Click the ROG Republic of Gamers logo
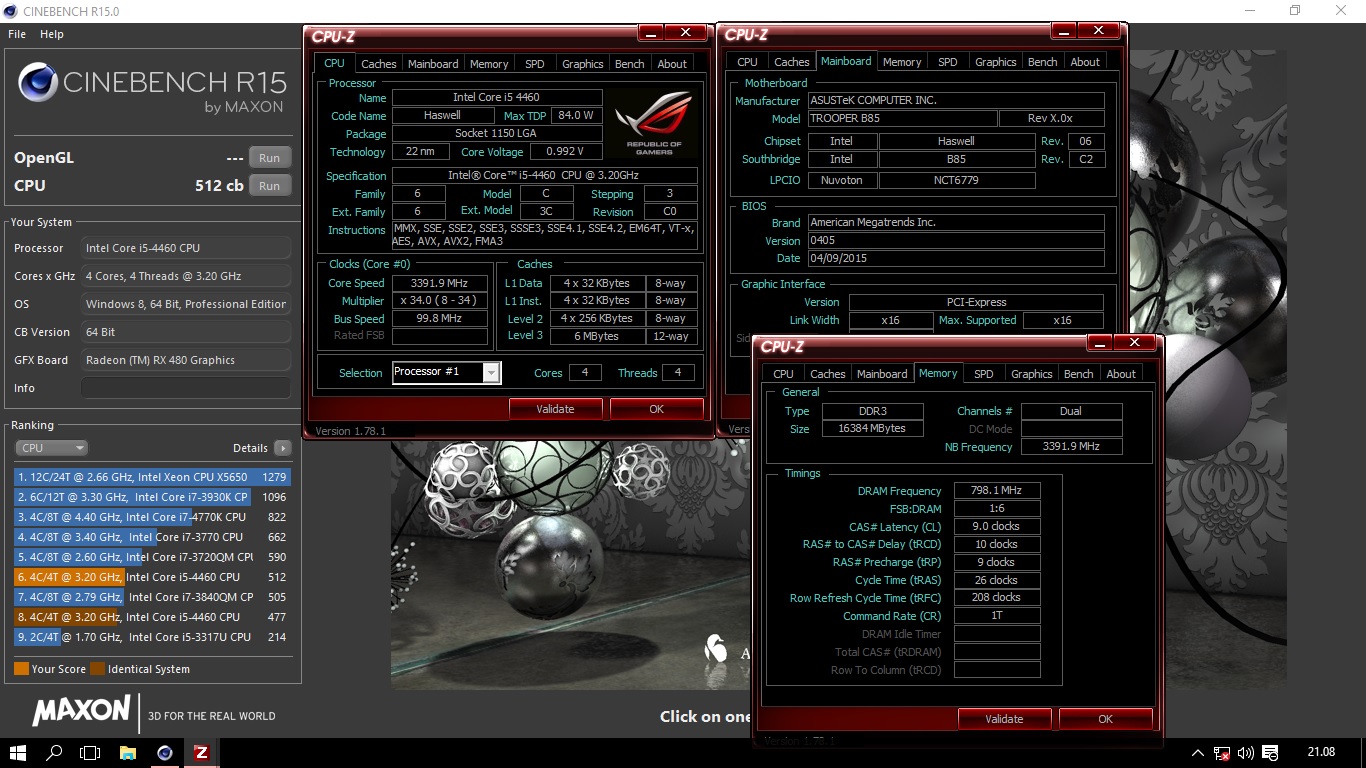 tap(653, 123)
